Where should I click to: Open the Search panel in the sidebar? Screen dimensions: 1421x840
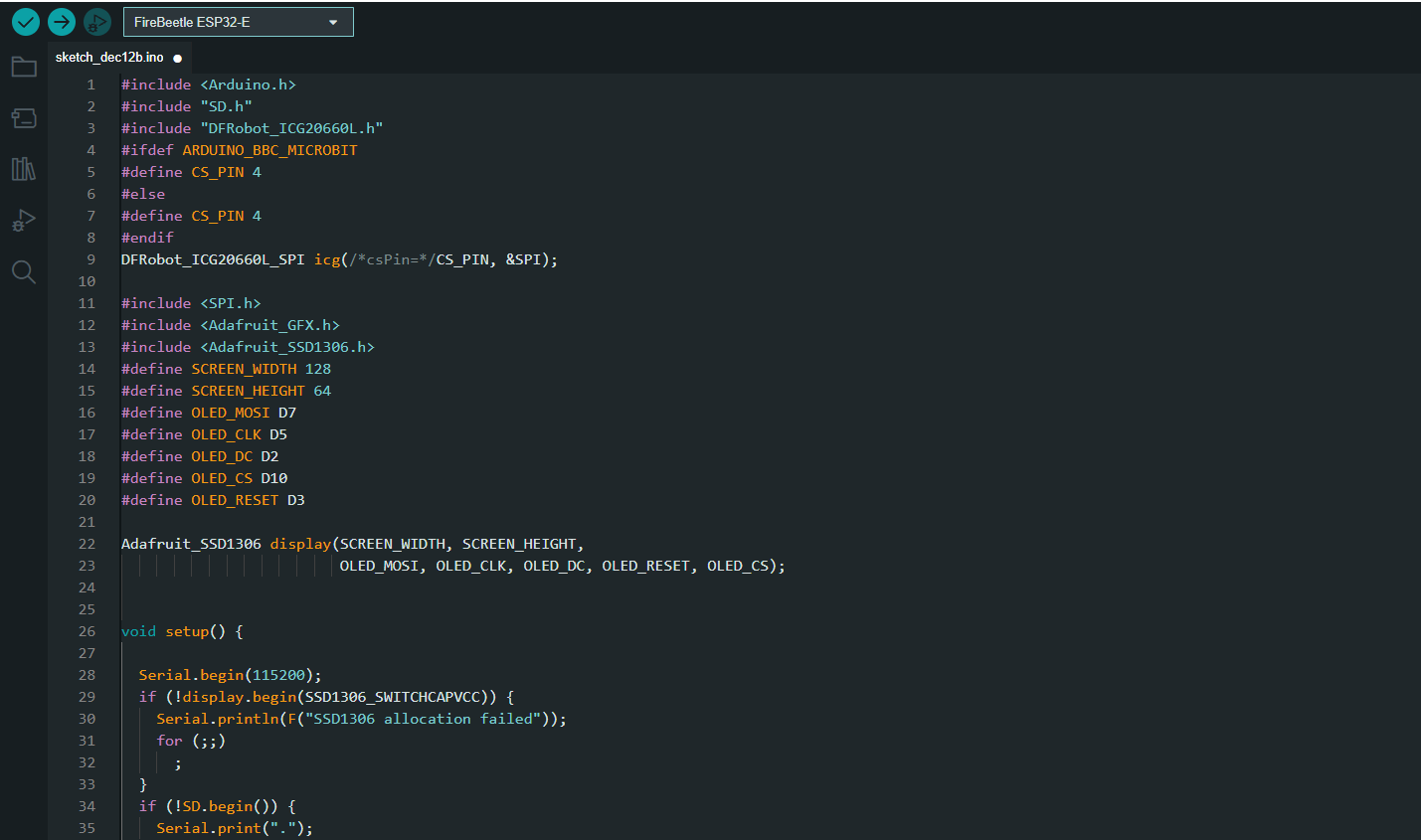click(x=23, y=271)
